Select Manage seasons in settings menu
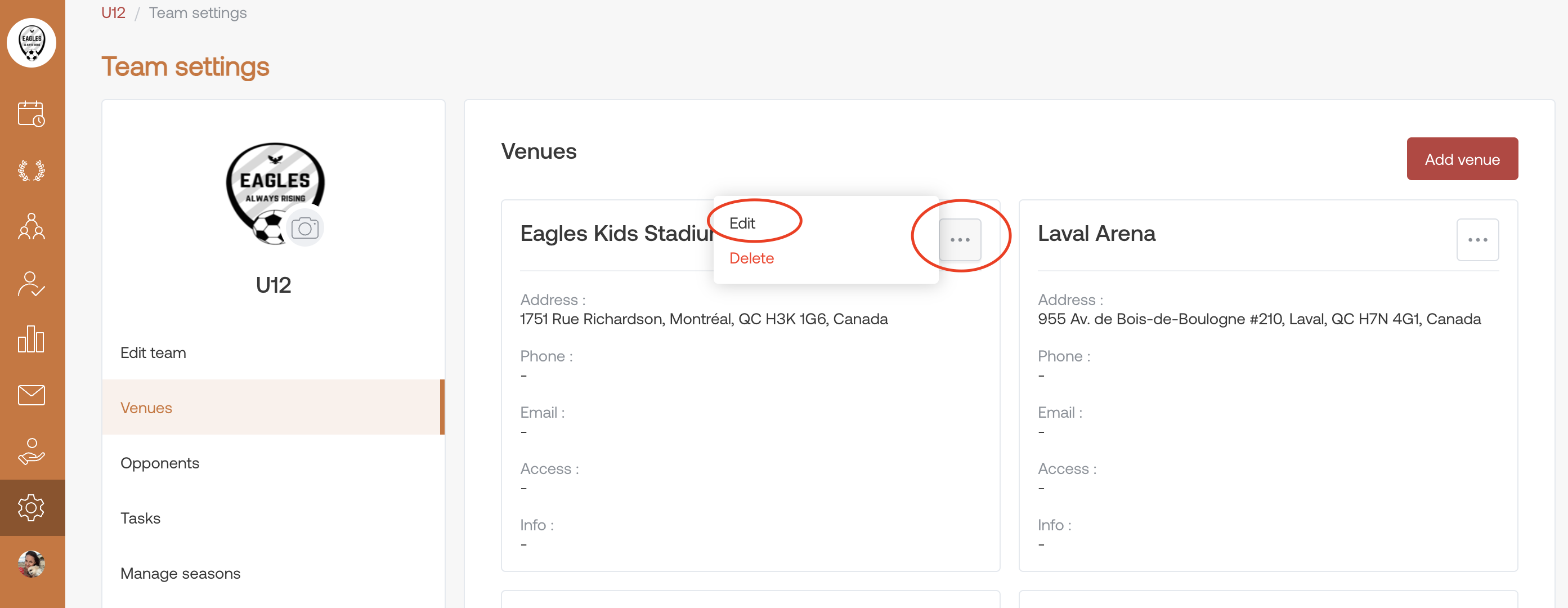The image size is (1568, 608). (274, 573)
